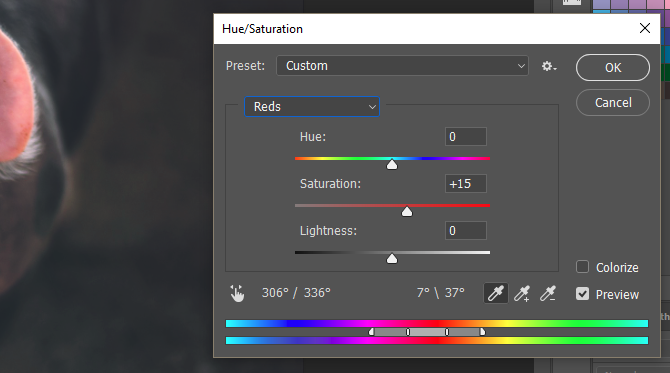This screenshot has width=670, height=373.
Task: Close the Hue/Saturation dialog
Action: [x=645, y=28]
